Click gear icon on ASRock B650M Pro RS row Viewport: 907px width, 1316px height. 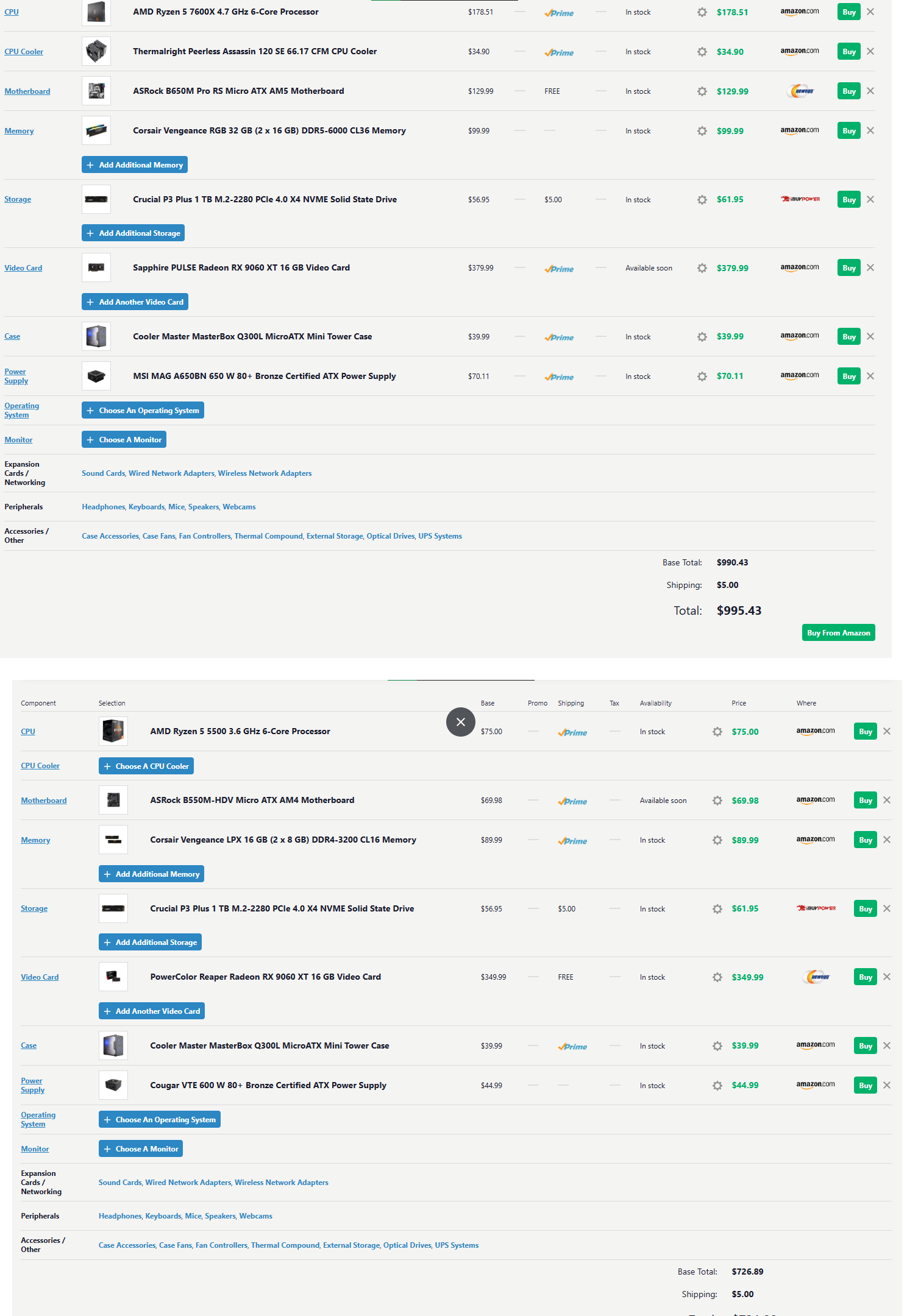coord(702,91)
